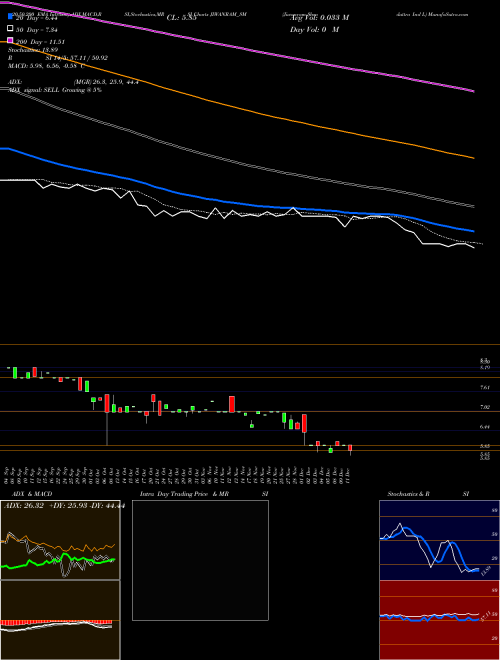Click the 'Avg Vol: 0.033 M' label
This screenshot has height=660, width=500.
coord(319,18)
